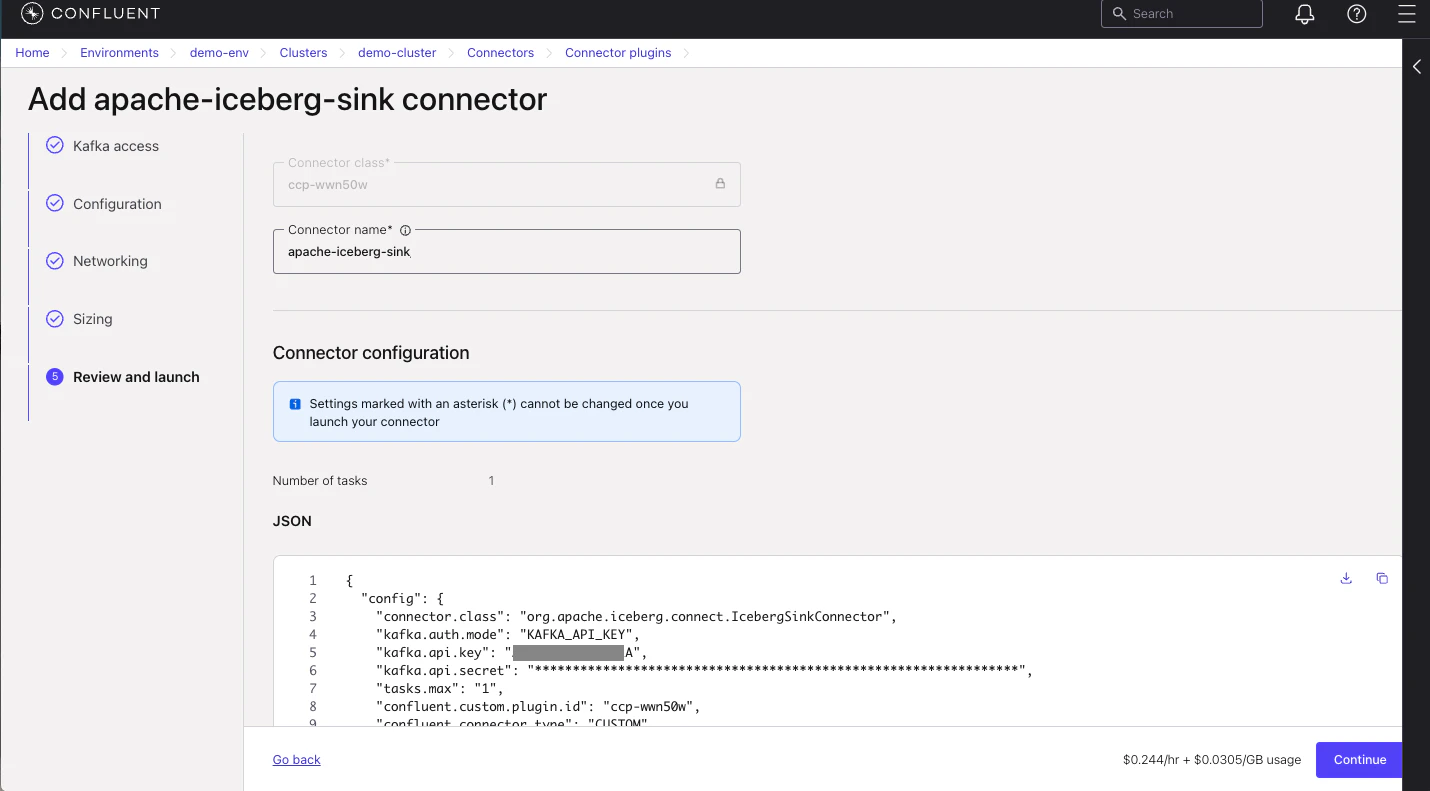
Task: Click the lock icon in Connector class
Action: [x=720, y=184]
